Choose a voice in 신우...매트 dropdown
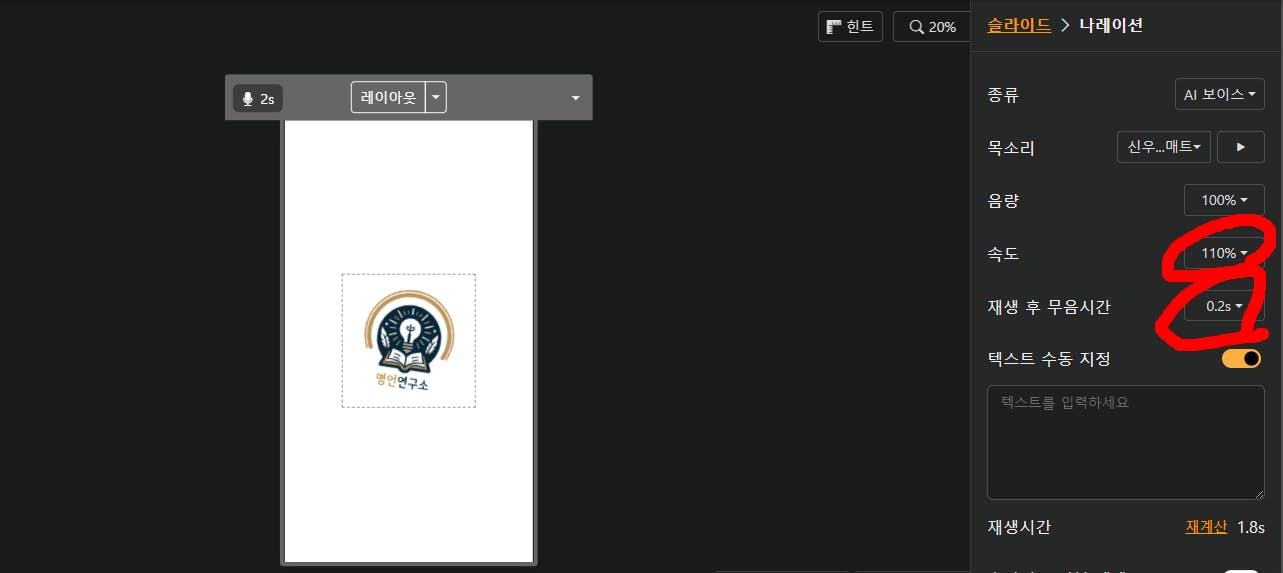 click(1164, 147)
